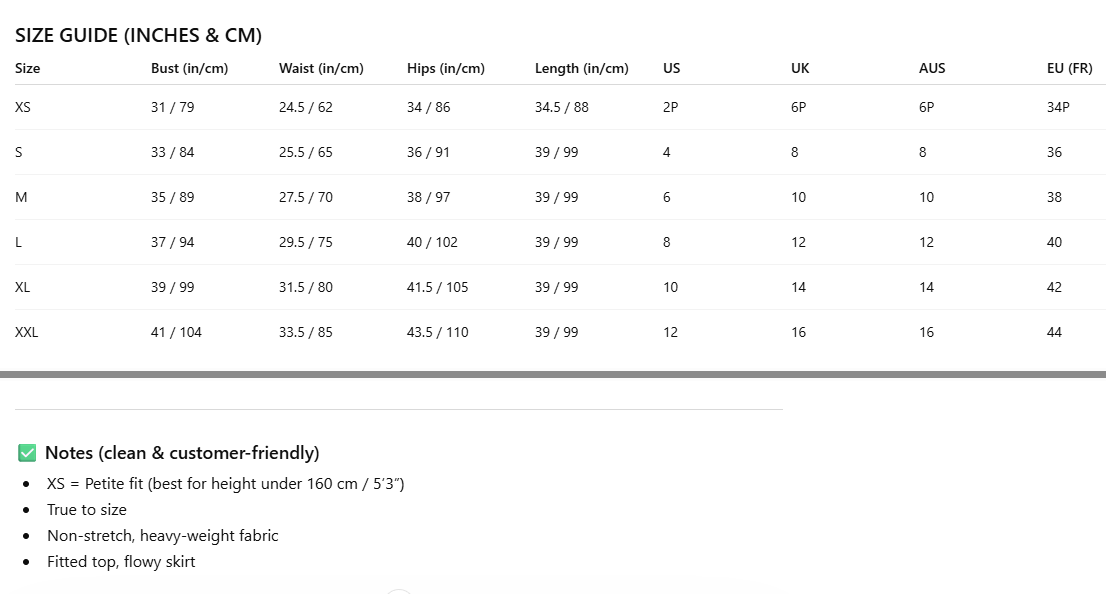Select the Hips (in/cm) header
This screenshot has width=1106, height=594.
[x=445, y=68]
